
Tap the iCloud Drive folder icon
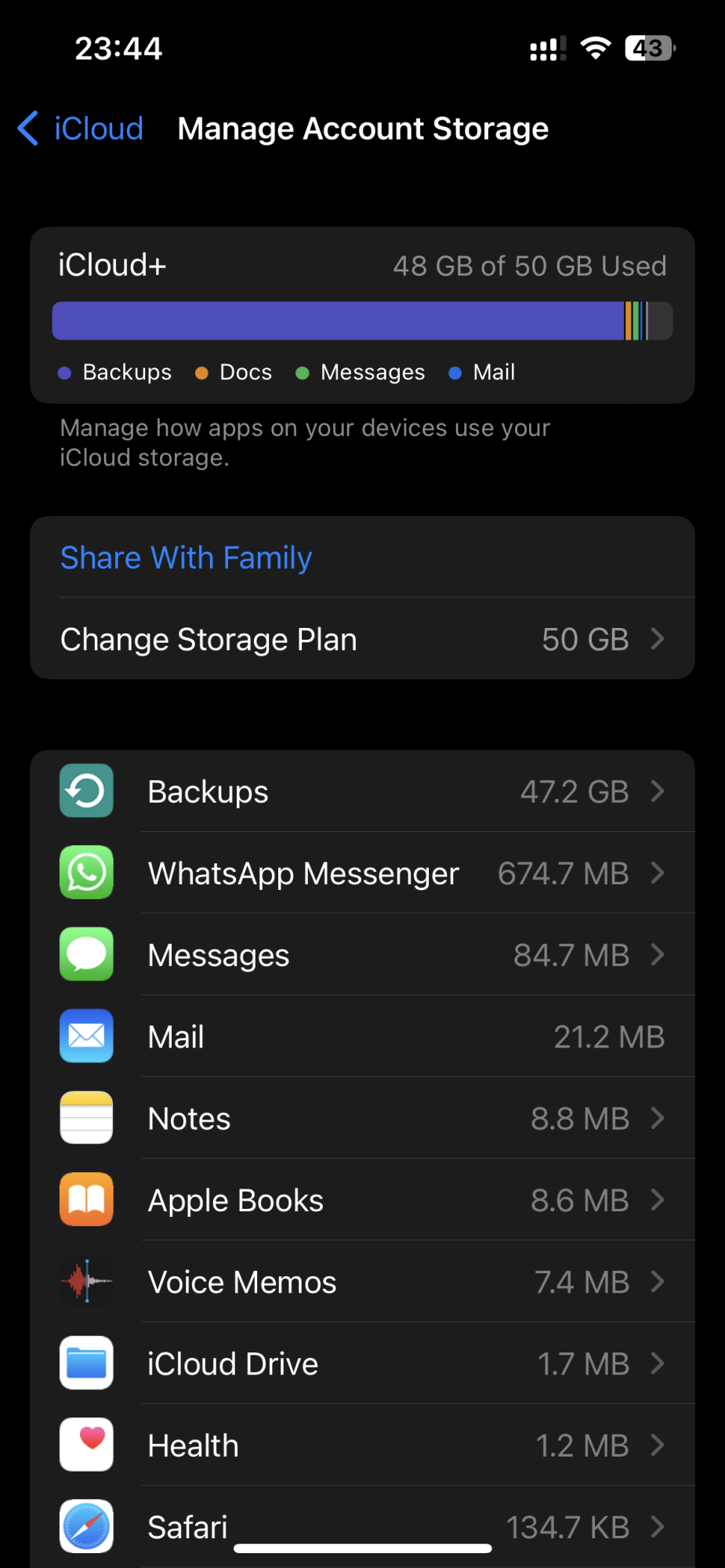(86, 1363)
